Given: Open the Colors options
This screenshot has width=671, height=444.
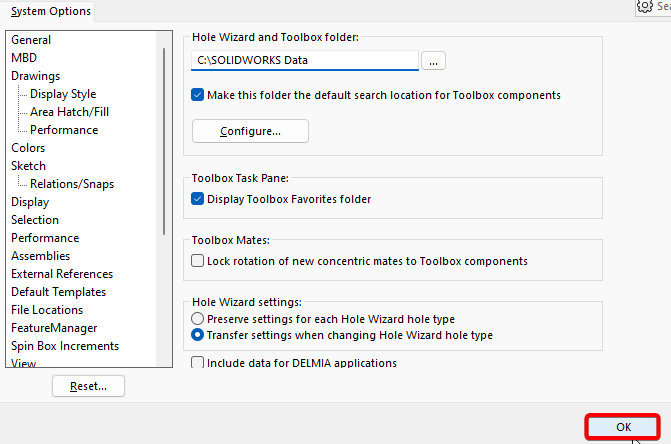Looking at the screenshot, I should (x=28, y=148).
